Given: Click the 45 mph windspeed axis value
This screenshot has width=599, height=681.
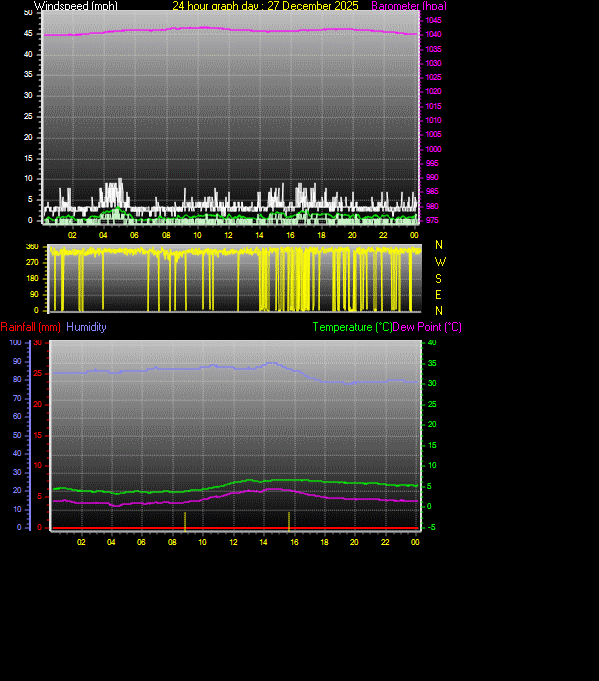Looking at the screenshot, I should point(28,33).
